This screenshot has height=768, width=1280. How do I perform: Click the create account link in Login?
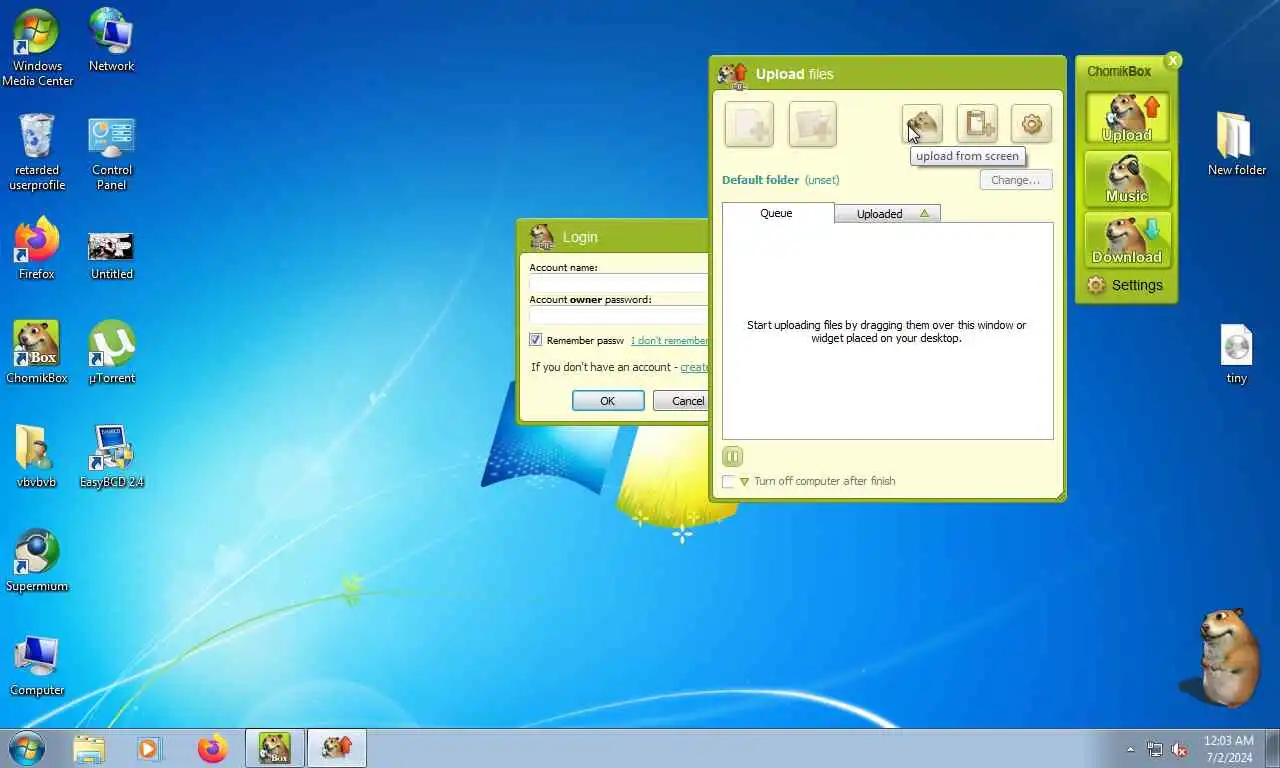694,367
